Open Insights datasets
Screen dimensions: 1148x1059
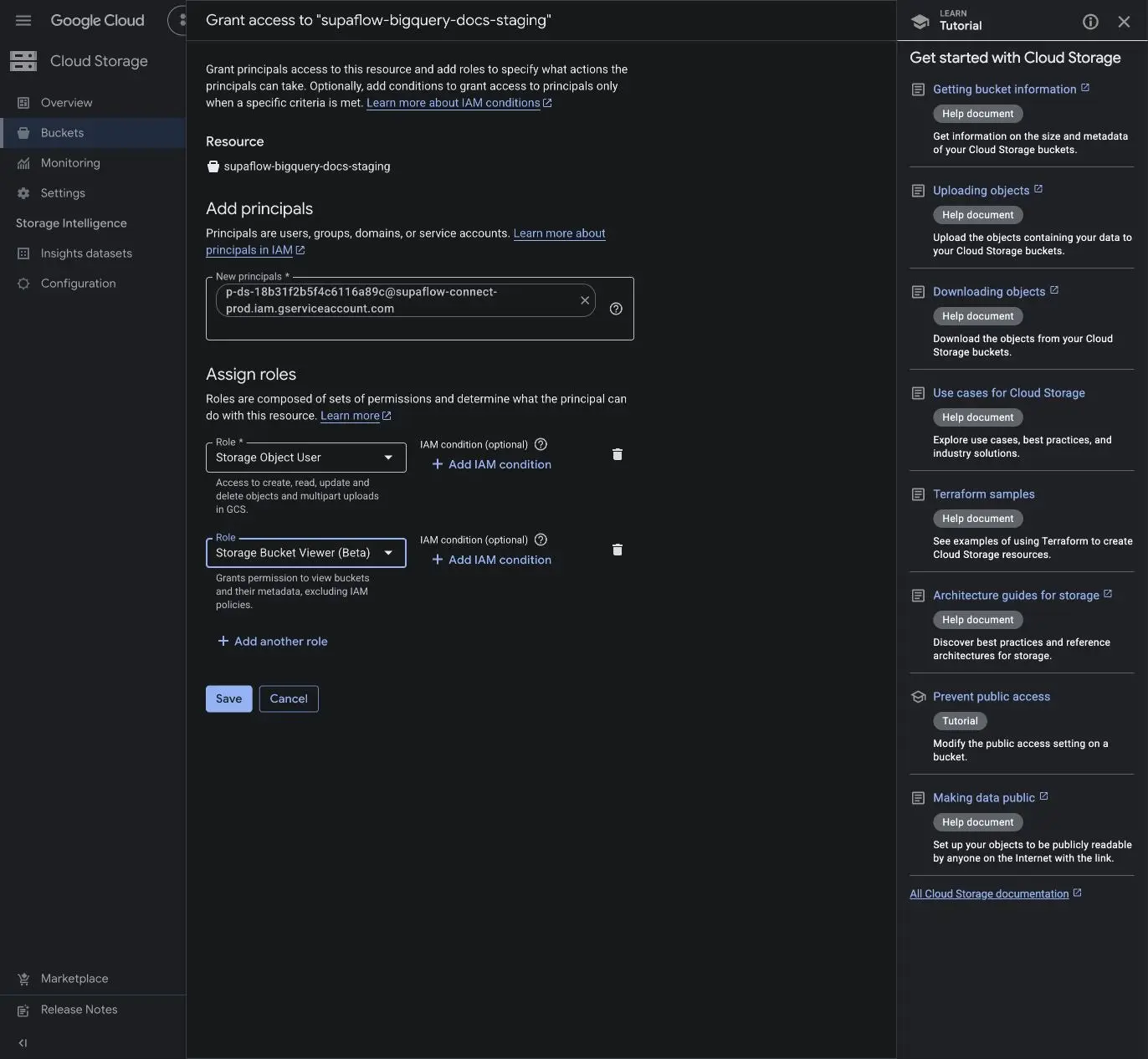[x=93, y=253]
